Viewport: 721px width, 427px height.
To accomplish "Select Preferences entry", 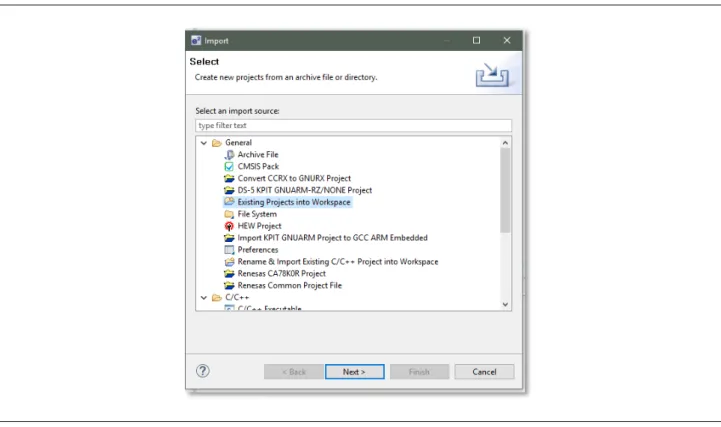I will [258, 250].
